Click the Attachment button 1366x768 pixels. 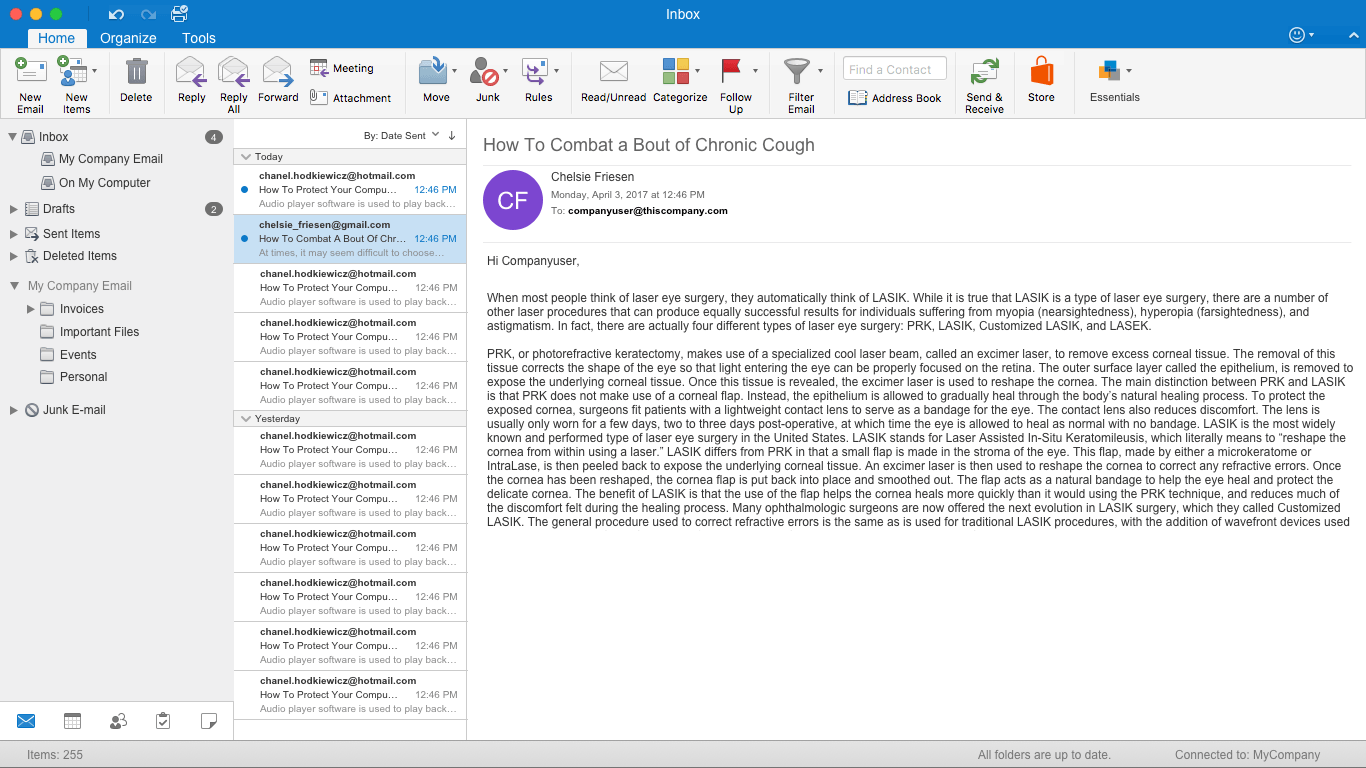pyautogui.click(x=350, y=98)
